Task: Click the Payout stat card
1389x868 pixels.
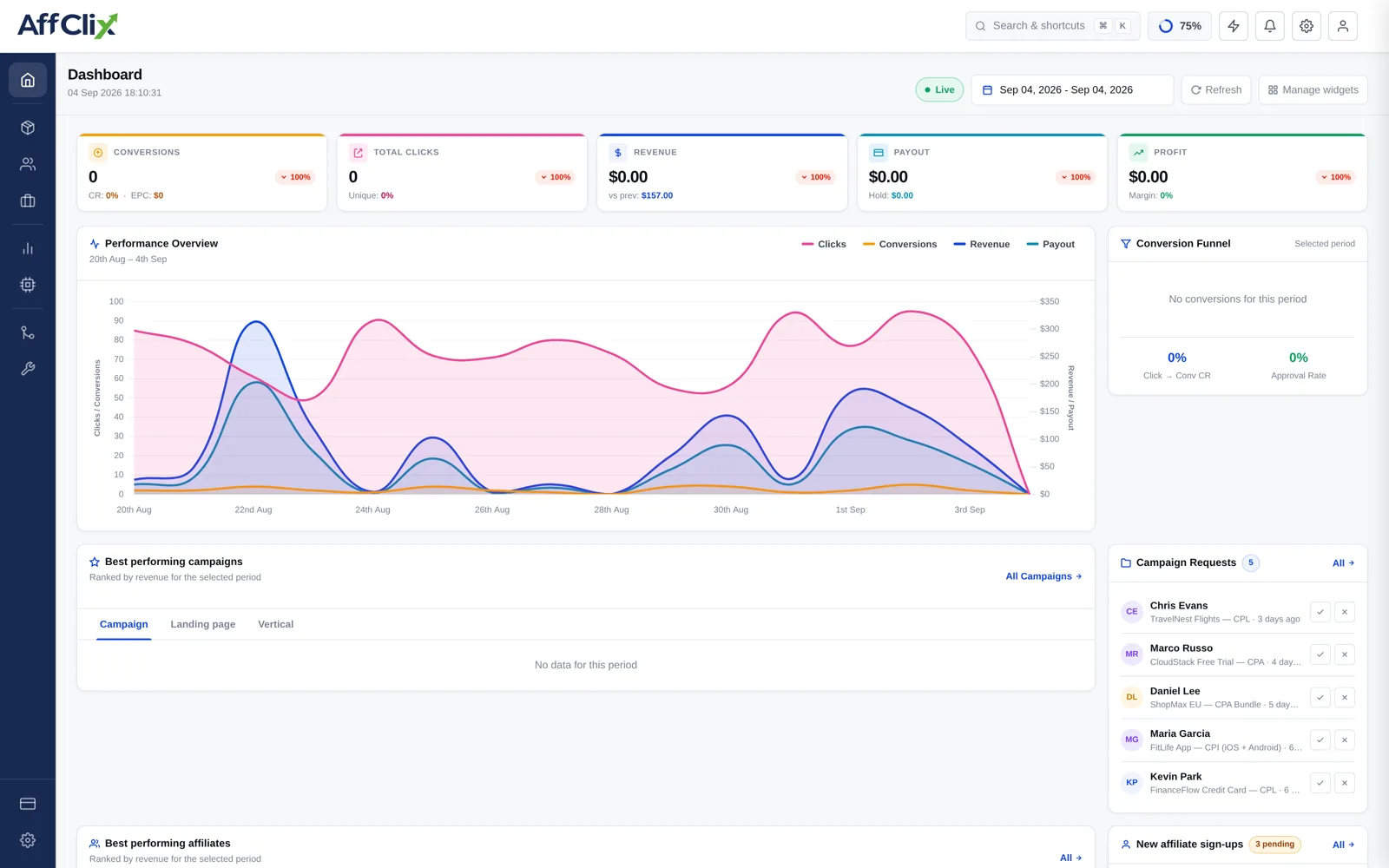Action: pyautogui.click(x=983, y=172)
